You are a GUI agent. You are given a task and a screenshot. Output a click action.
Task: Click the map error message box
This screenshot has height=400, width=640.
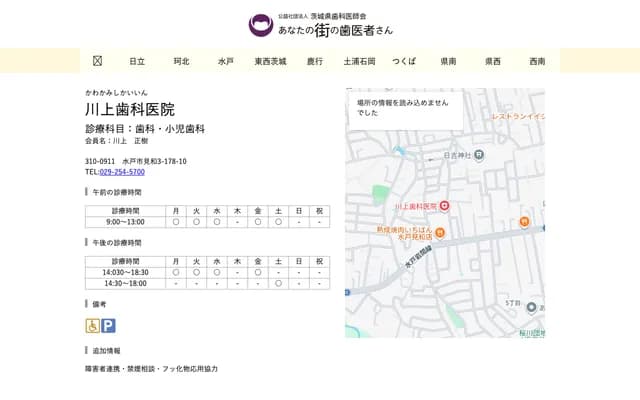[x=406, y=110]
